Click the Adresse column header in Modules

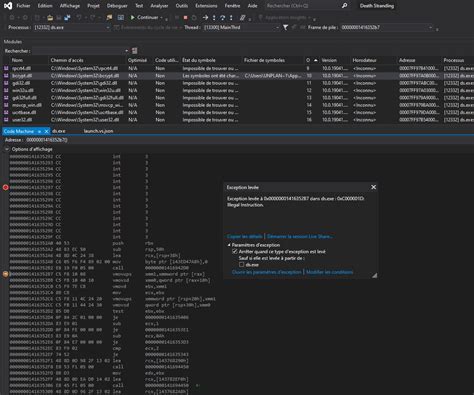407,60
